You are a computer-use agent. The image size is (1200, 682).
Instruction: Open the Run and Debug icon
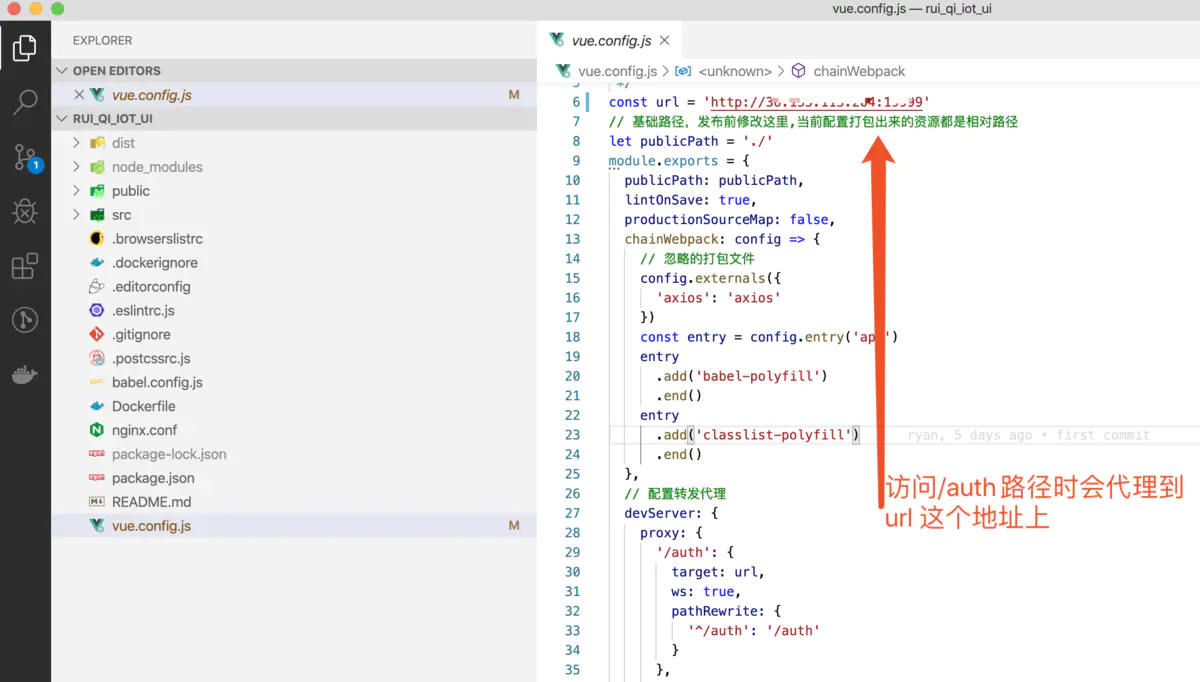tap(25, 211)
